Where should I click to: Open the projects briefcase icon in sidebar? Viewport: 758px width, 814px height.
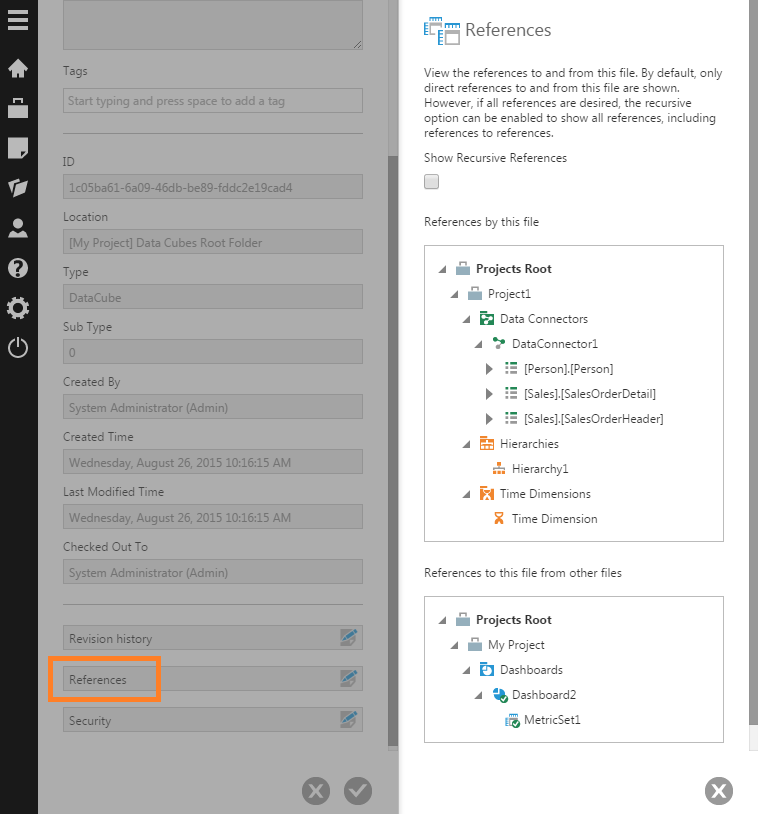18,108
